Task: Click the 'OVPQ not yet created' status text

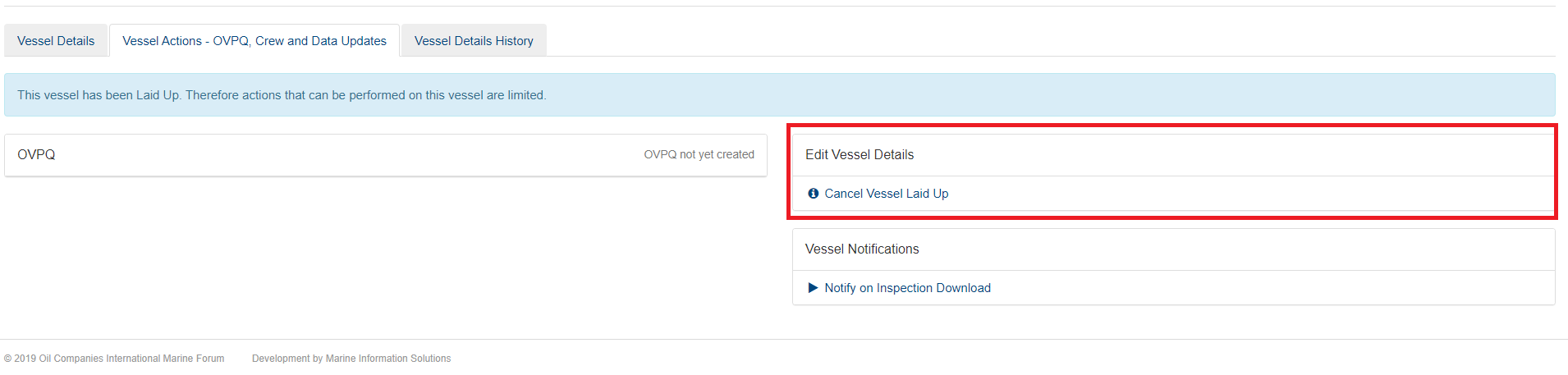Action: [x=699, y=154]
